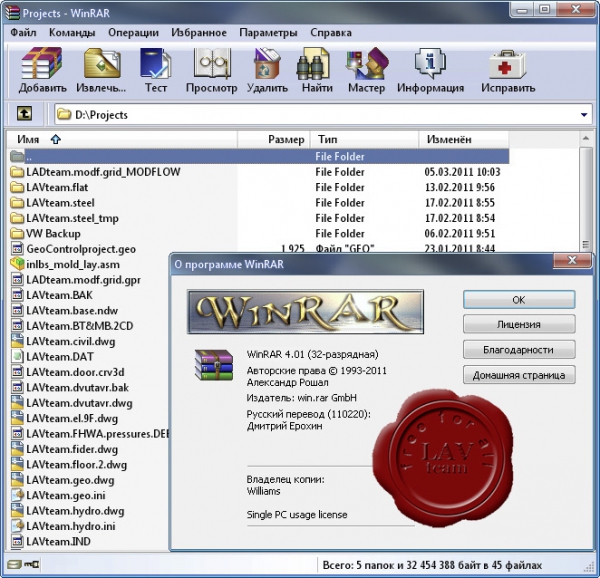This screenshot has height=578, width=600.
Task: Click the WinRAR books icon in About dialog
Action: point(214,365)
